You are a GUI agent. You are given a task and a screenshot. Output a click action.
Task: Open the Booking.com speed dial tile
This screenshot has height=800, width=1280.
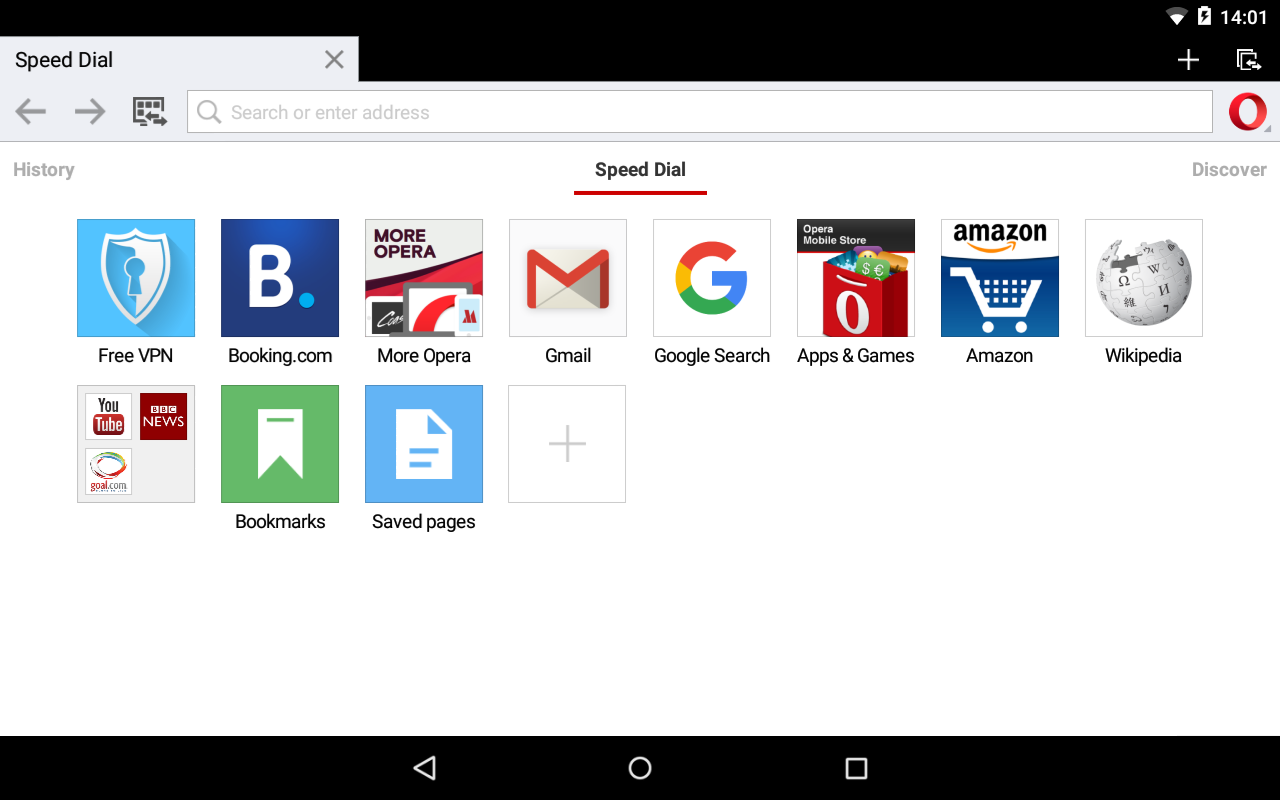click(280, 278)
